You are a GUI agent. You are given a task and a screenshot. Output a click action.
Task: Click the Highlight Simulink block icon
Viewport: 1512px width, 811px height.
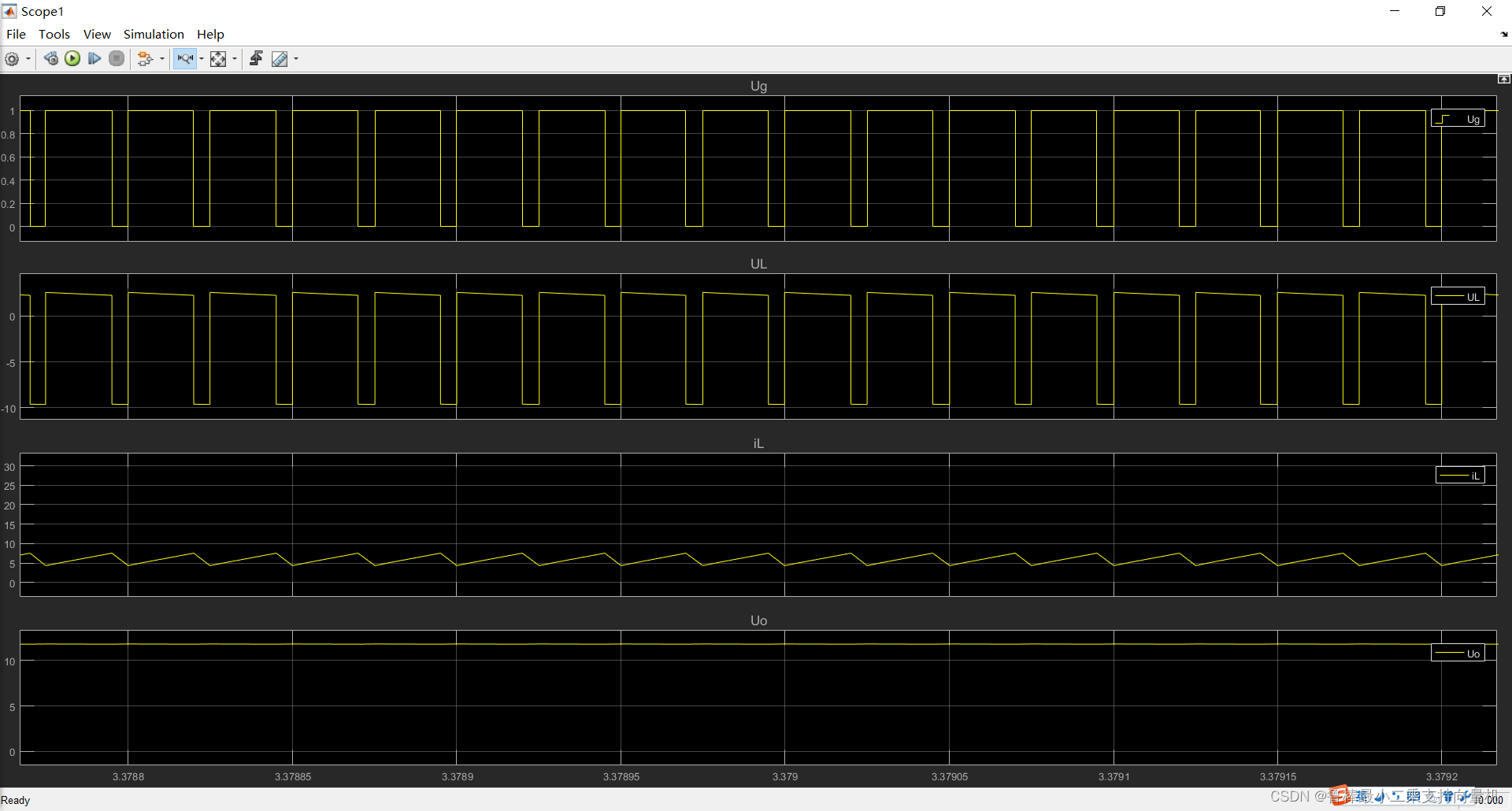[145, 59]
